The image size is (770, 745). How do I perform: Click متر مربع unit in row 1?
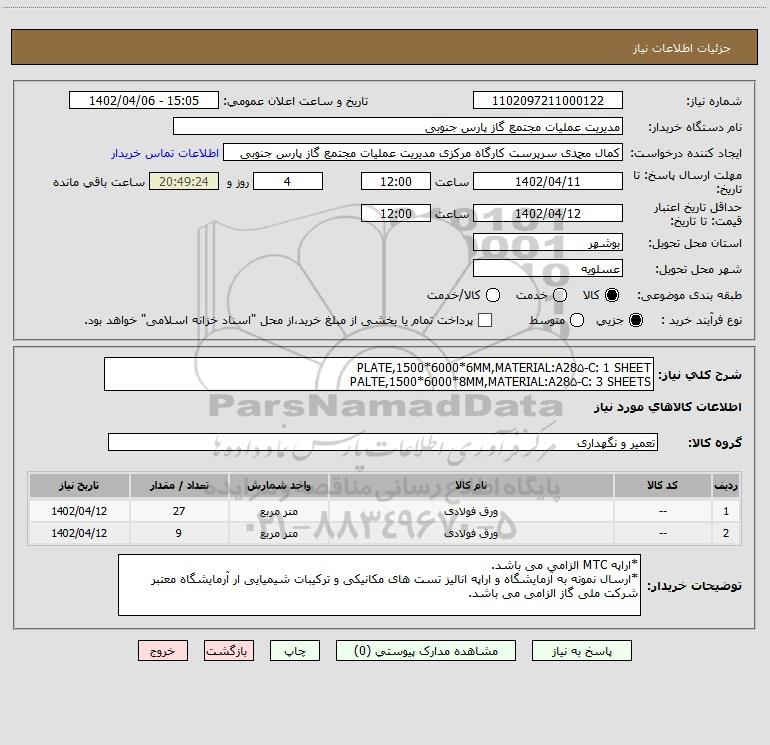click(x=279, y=511)
